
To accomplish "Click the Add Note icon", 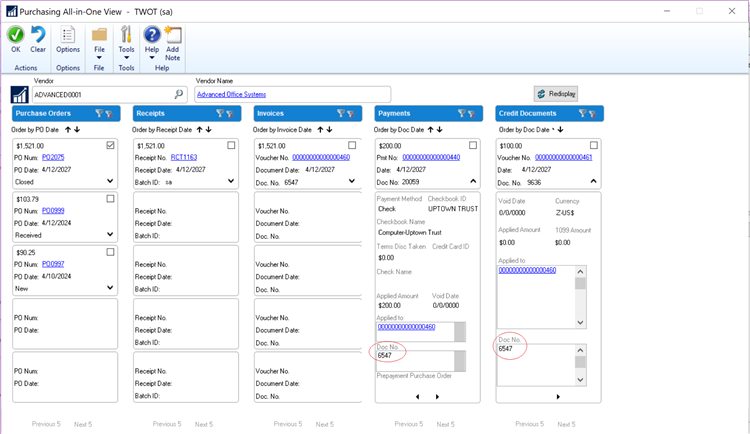I will [x=173, y=36].
